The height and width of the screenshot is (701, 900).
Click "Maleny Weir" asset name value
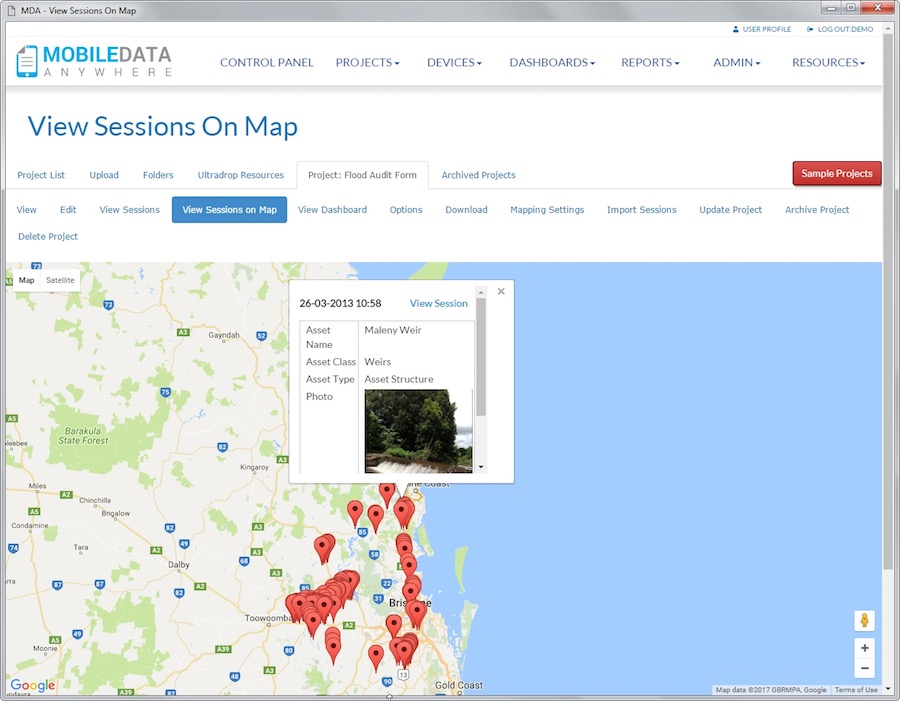pyautogui.click(x=393, y=330)
